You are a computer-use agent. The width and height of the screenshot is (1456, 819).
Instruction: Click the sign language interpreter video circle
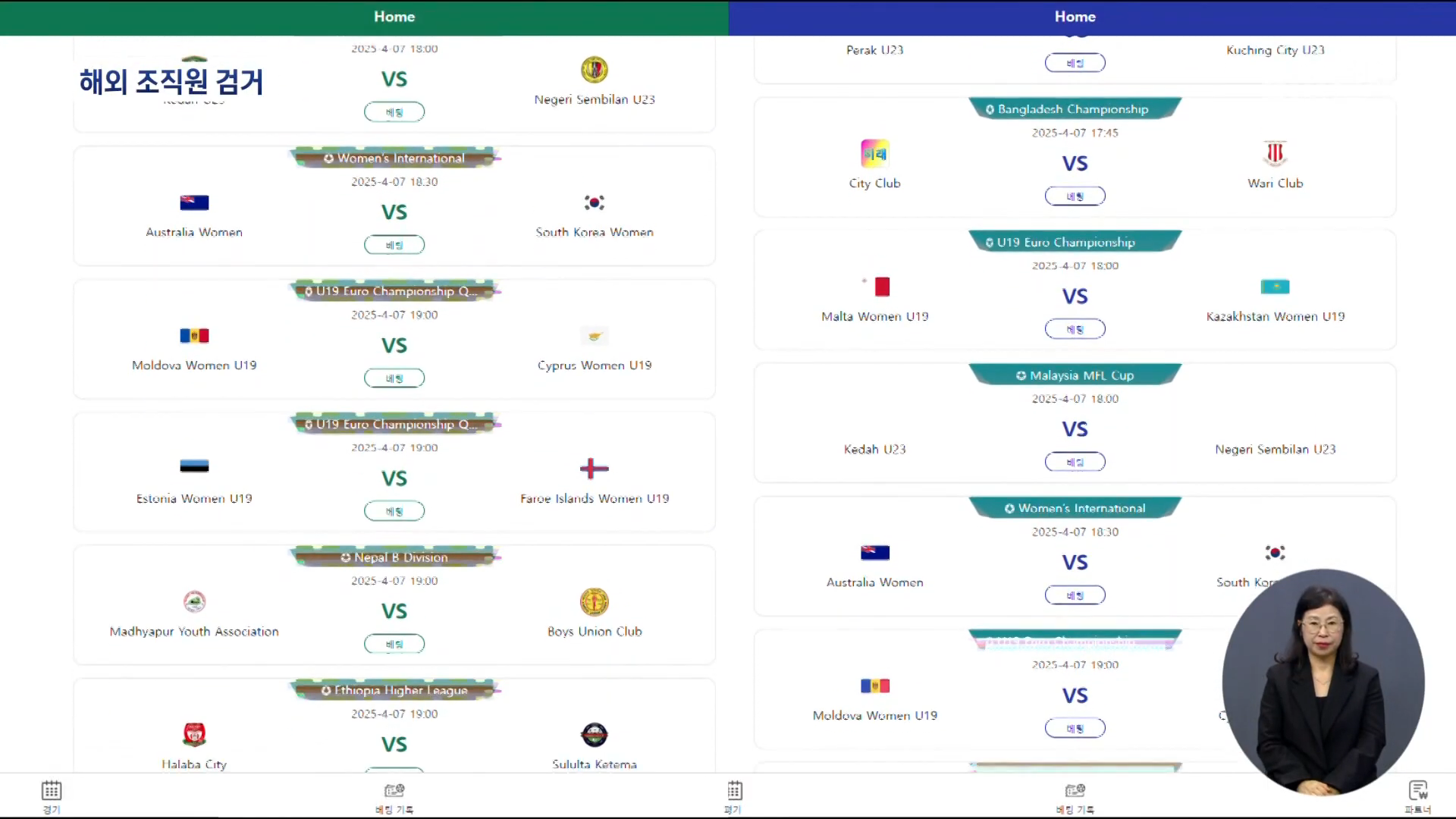1323,681
